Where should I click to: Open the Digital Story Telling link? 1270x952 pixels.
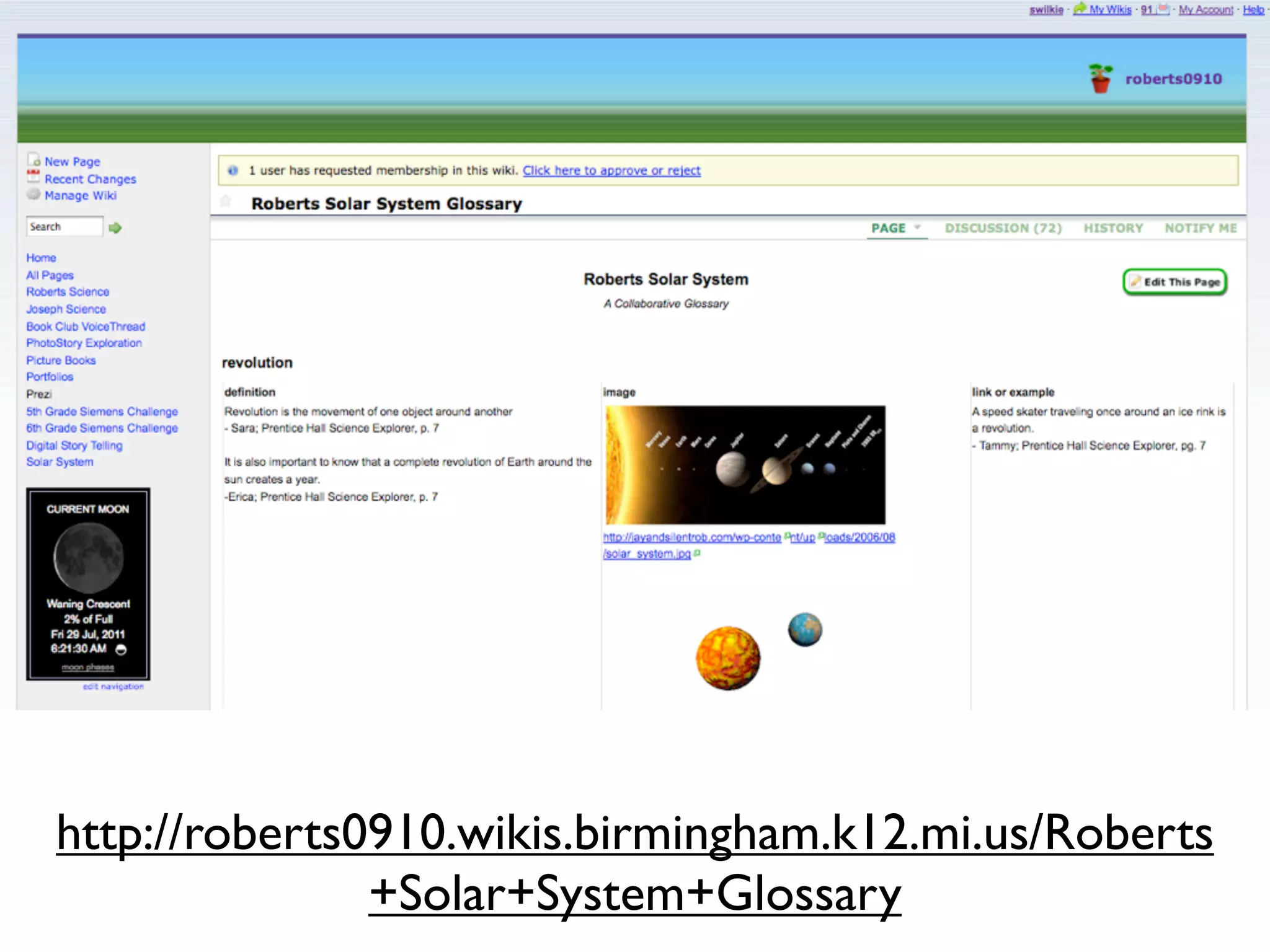click(74, 446)
